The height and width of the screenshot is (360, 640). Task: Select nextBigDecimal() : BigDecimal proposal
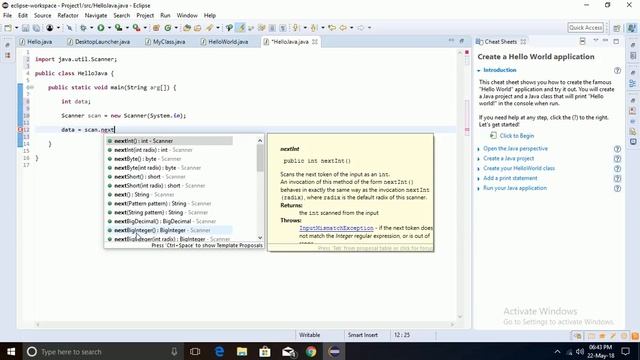click(169, 221)
